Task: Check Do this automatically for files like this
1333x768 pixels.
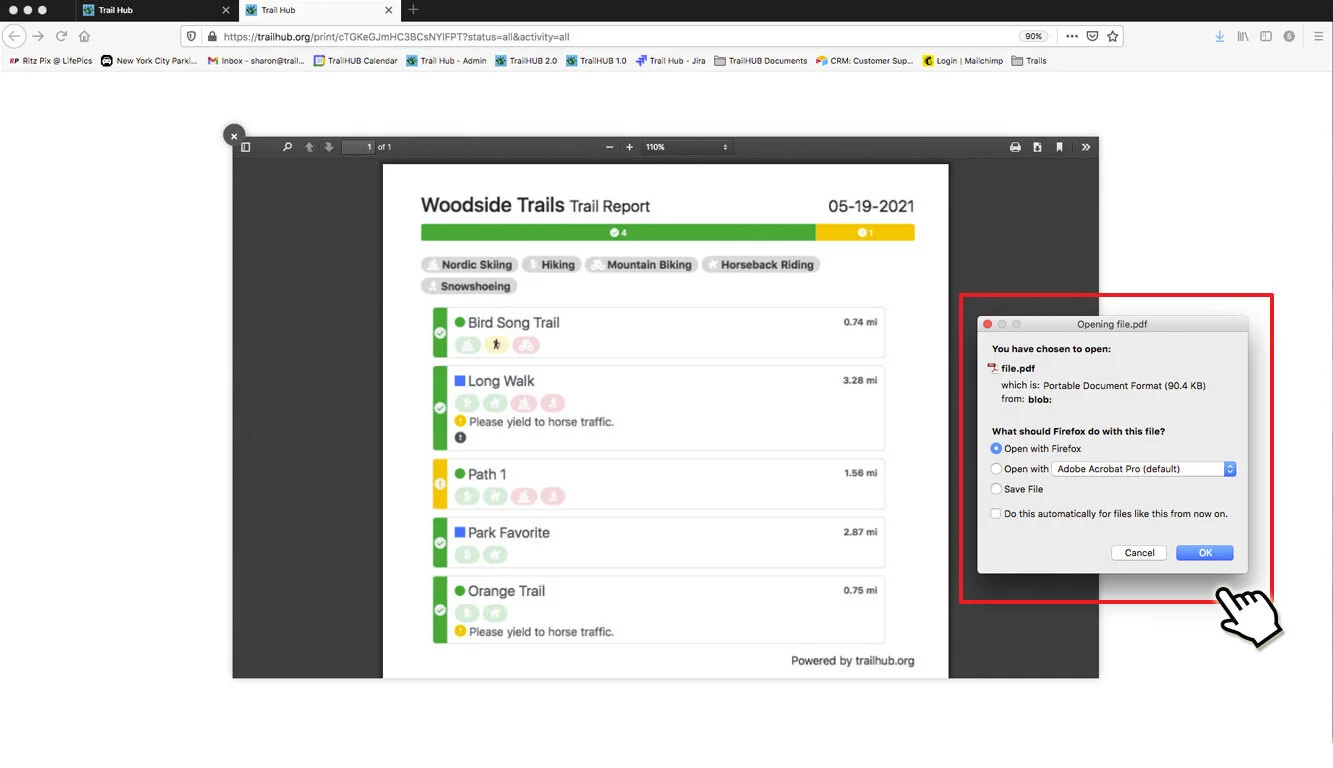Action: click(x=995, y=514)
